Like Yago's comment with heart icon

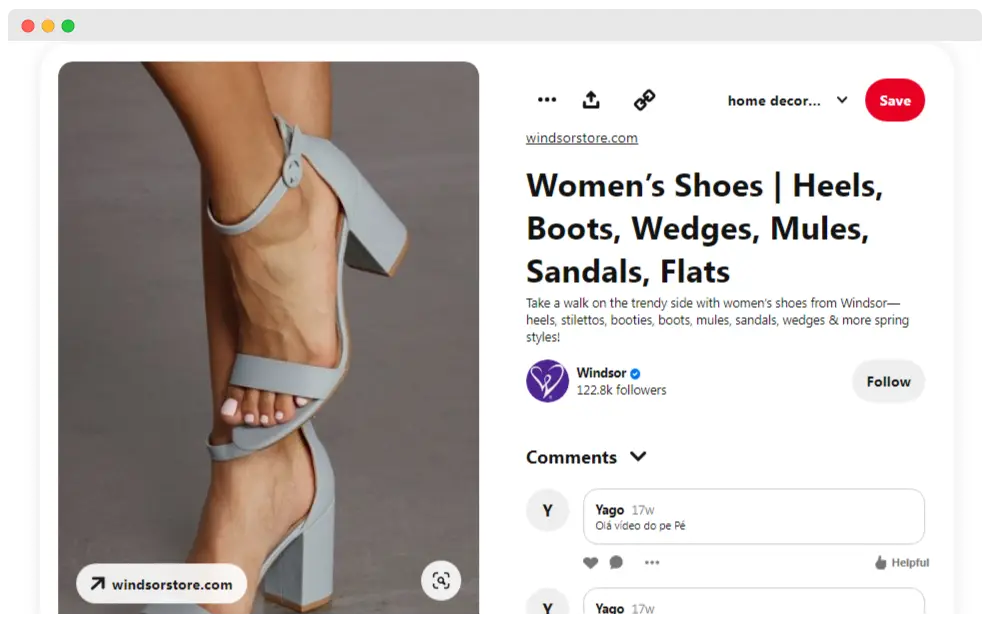(x=590, y=562)
